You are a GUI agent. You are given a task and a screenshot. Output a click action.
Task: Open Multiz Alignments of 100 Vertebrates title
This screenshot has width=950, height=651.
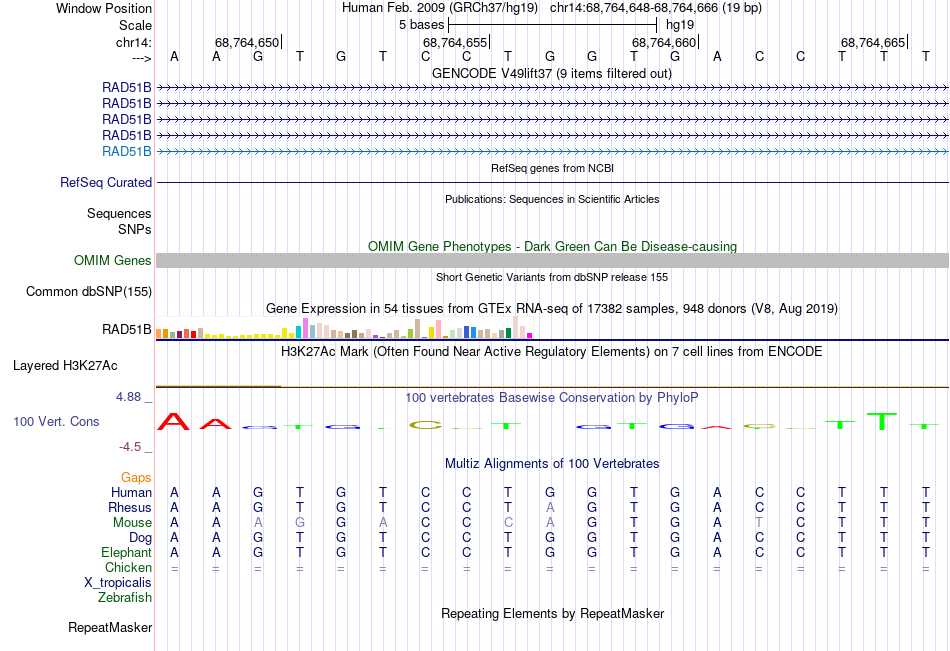pos(552,464)
